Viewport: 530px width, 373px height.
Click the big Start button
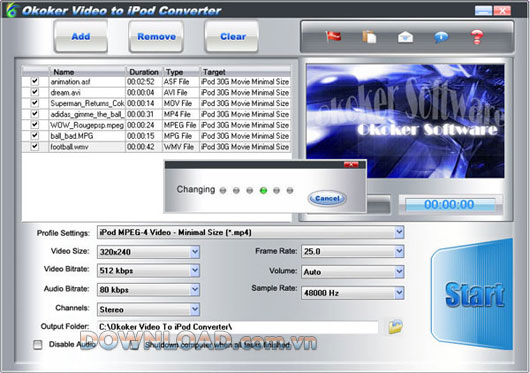point(472,294)
